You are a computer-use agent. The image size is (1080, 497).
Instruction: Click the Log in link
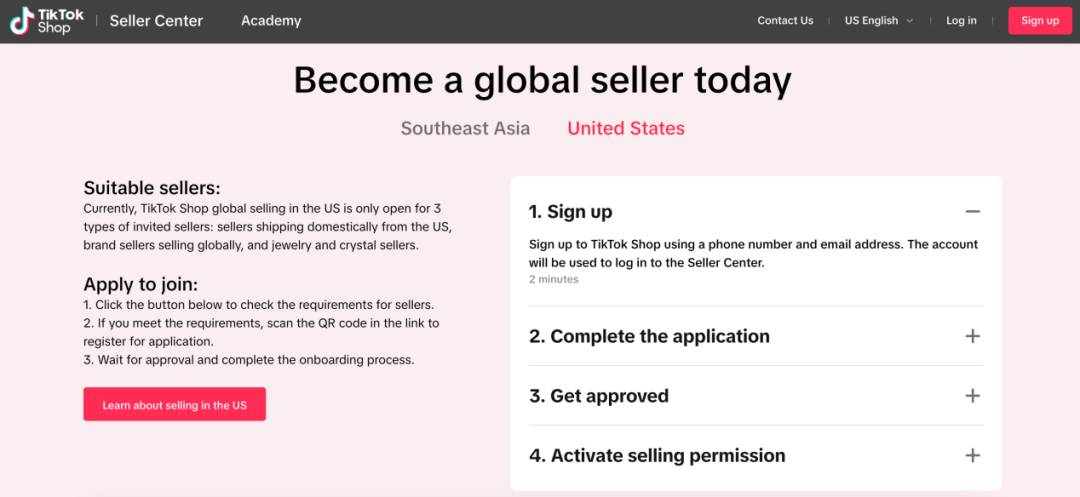pyautogui.click(x=961, y=21)
